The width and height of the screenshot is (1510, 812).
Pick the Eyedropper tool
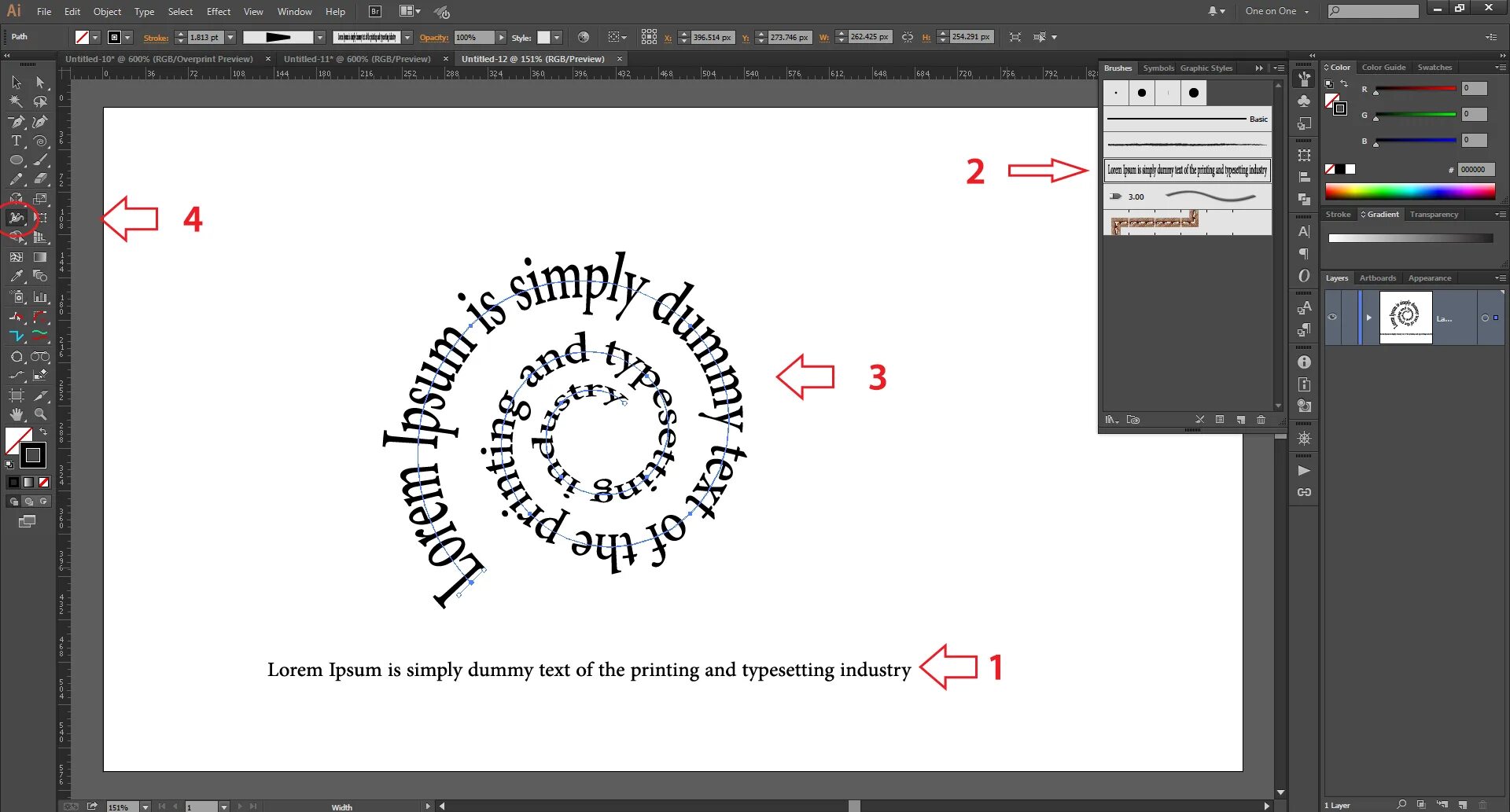(x=16, y=276)
